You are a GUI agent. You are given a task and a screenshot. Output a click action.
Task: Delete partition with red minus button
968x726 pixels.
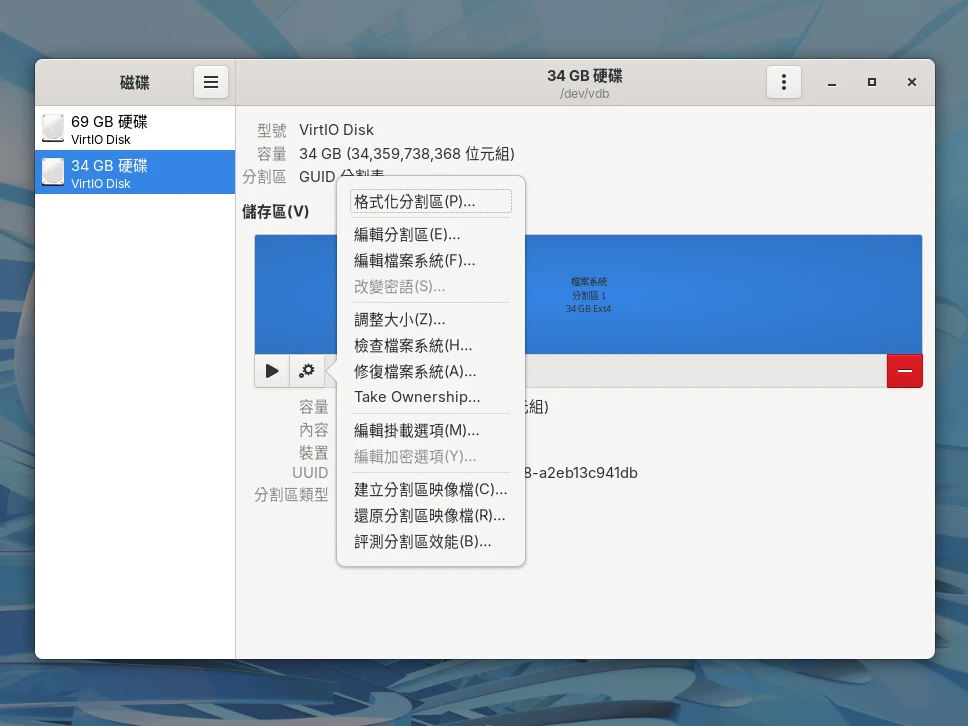(x=904, y=371)
